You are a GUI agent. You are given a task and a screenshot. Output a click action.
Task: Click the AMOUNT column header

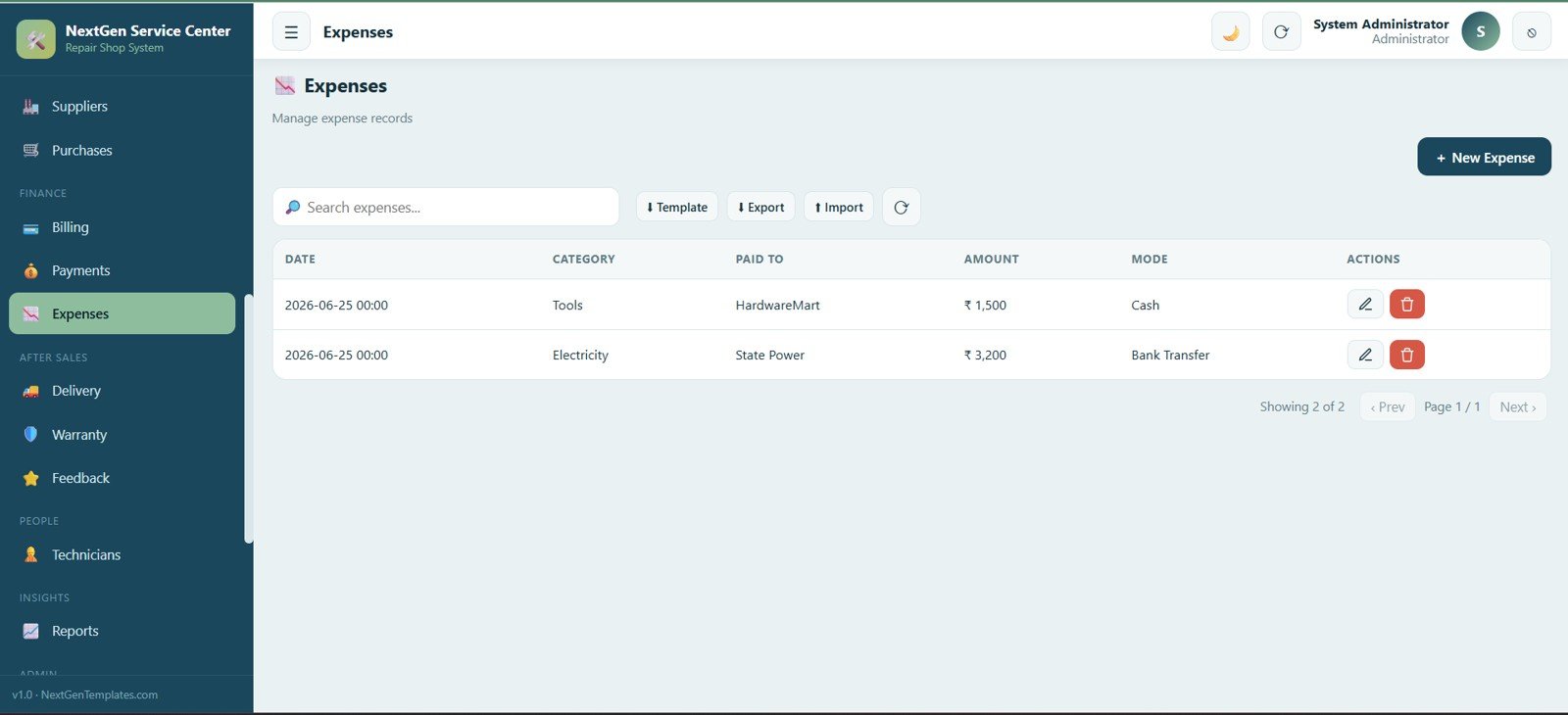coord(992,260)
